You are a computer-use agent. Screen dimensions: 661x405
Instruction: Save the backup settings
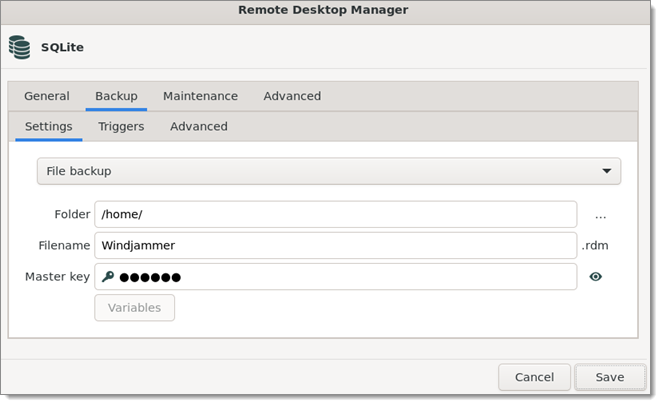click(610, 377)
